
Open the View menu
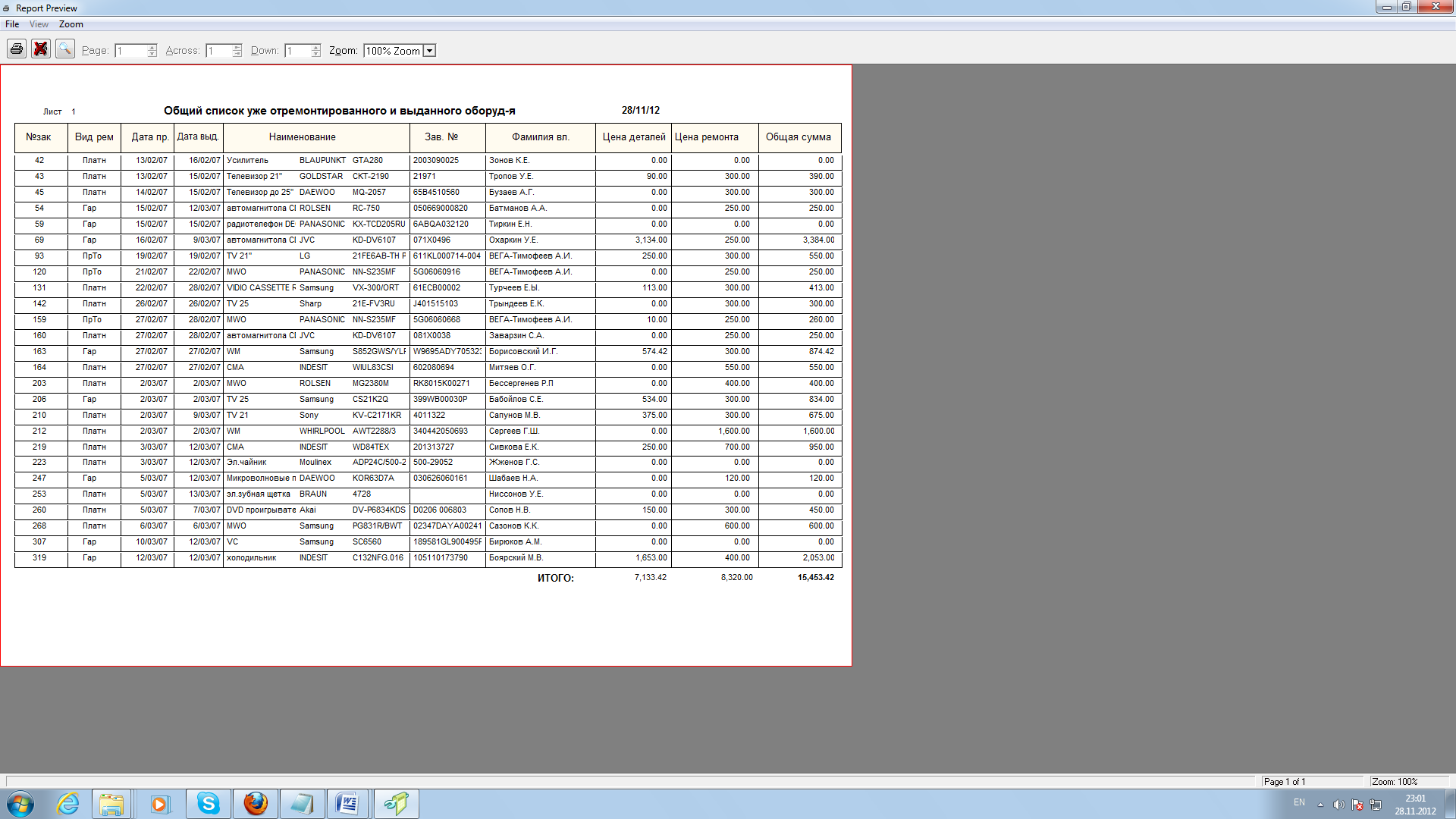click(39, 24)
